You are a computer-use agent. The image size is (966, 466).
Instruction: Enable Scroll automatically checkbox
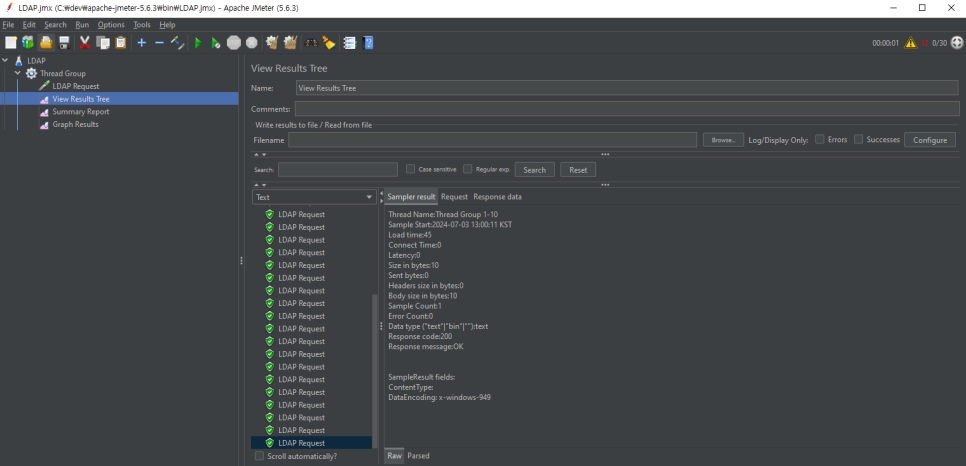259,456
